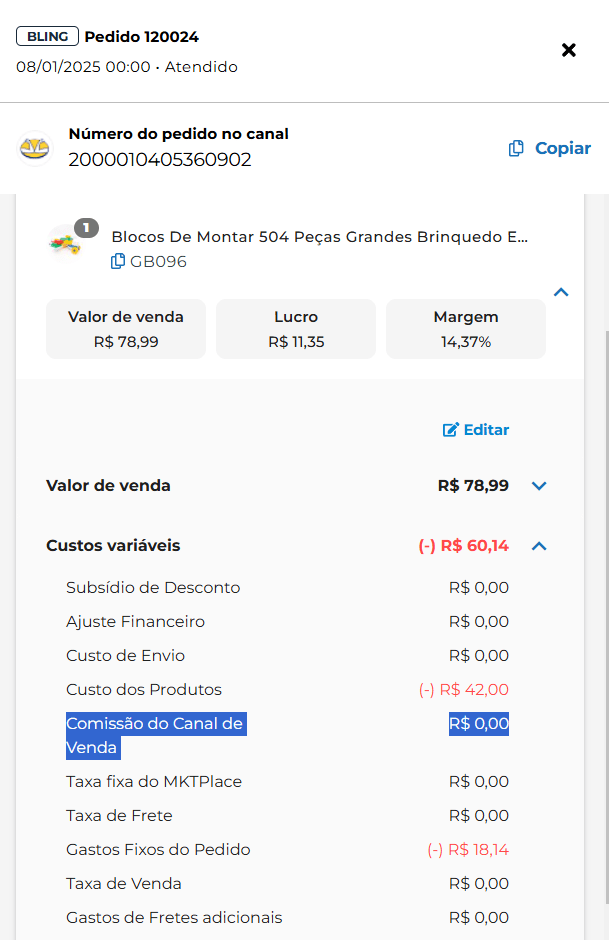Screen dimensions: 609x940
Task: Select the Valor de venda summary card
Action: (126, 329)
